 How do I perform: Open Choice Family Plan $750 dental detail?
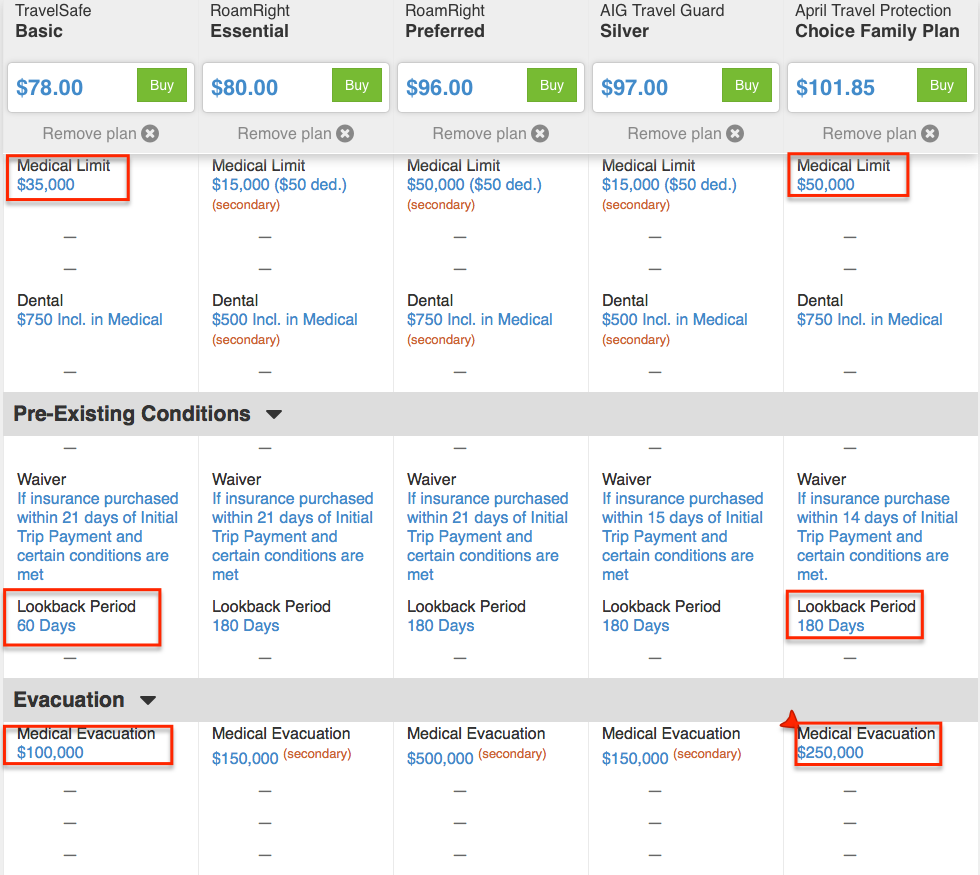(869, 319)
